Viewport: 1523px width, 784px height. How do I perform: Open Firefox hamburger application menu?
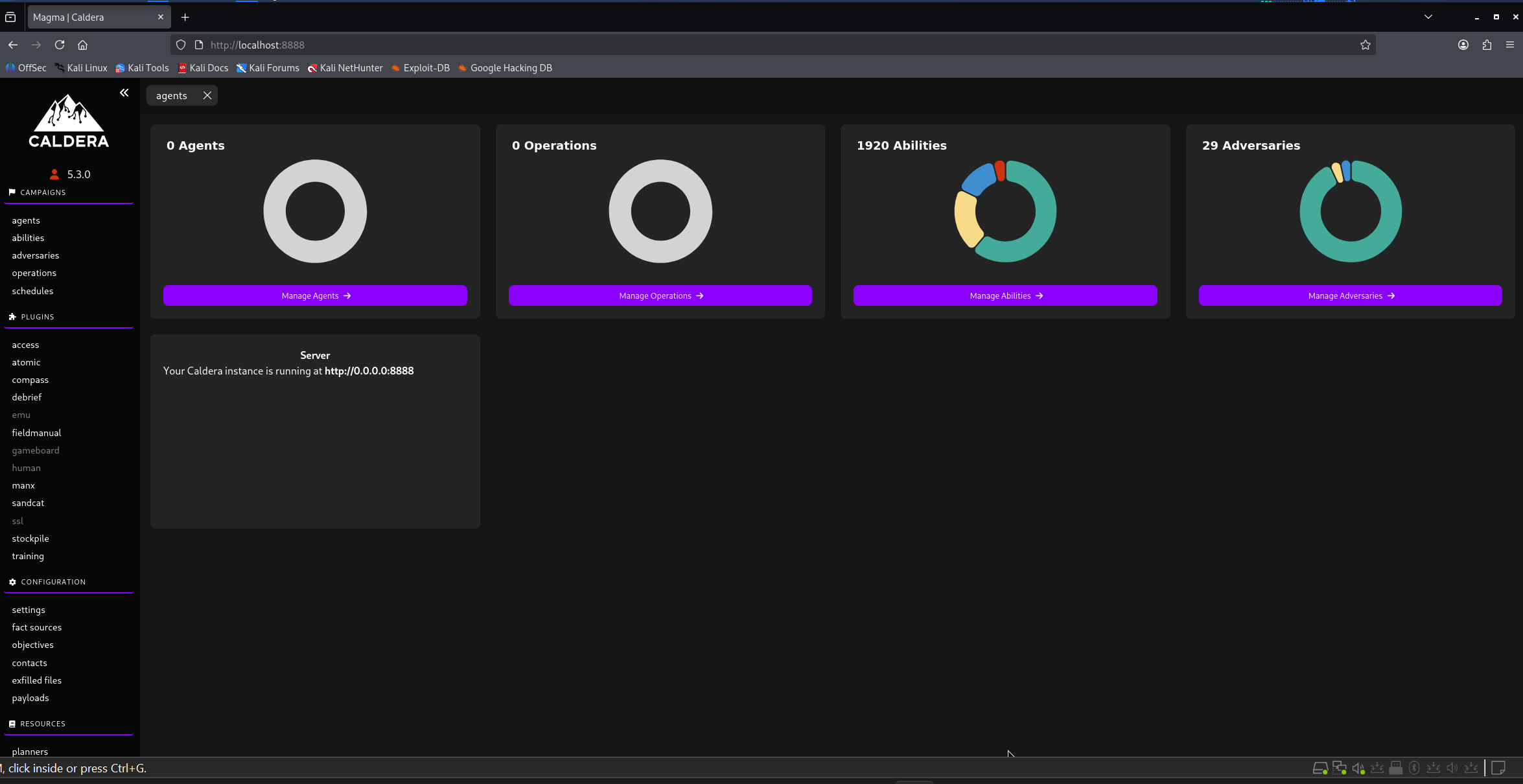tap(1510, 45)
